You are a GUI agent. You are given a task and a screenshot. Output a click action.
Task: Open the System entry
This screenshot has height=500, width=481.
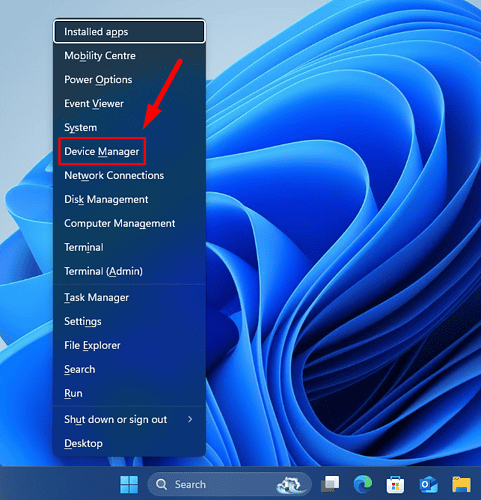click(x=129, y=128)
